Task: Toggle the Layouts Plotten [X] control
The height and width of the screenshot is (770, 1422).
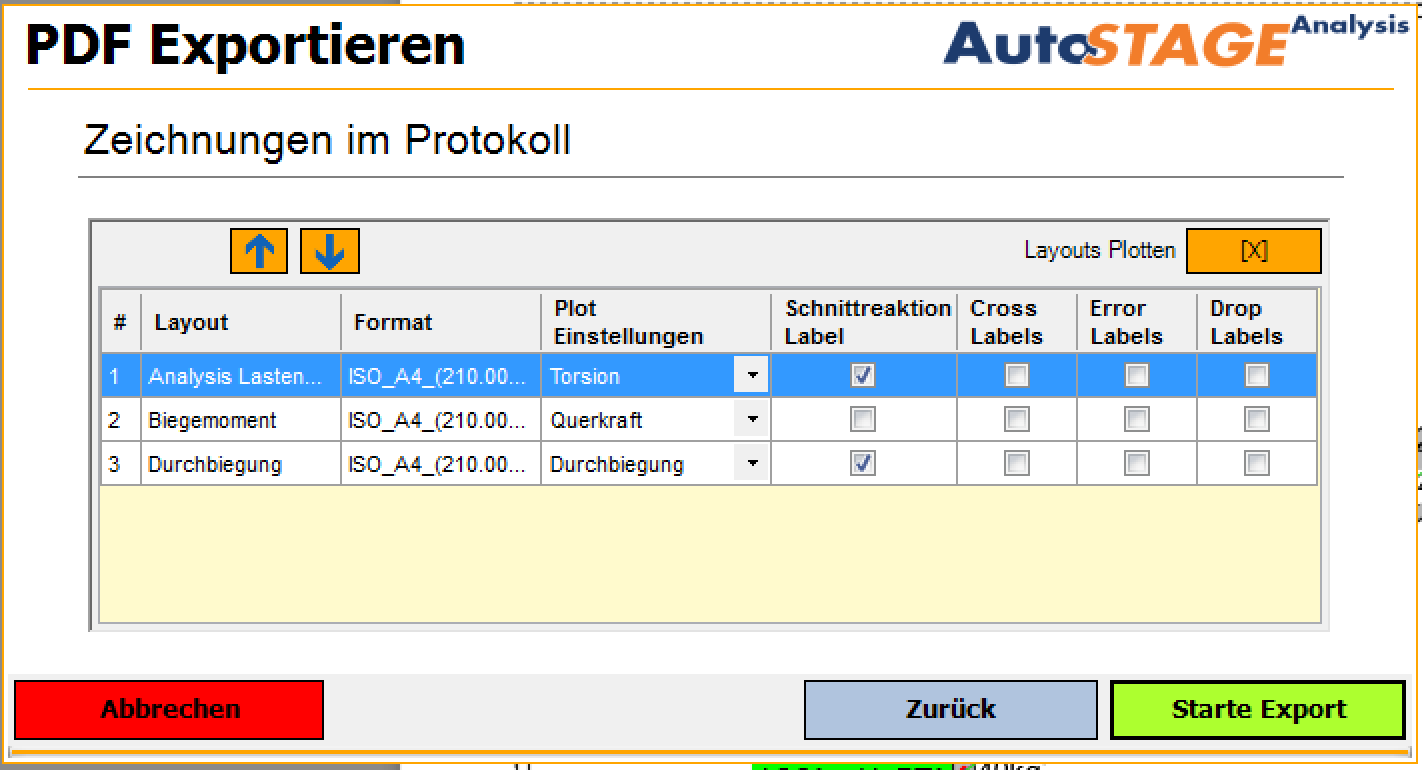Action: (1253, 250)
